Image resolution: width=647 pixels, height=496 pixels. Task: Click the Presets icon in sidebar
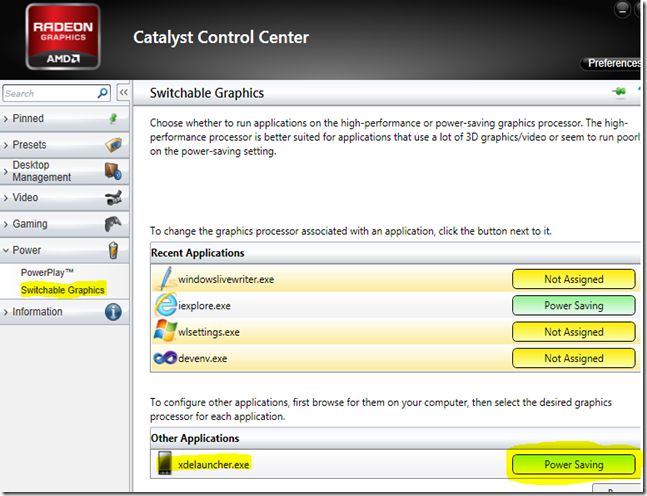113,145
